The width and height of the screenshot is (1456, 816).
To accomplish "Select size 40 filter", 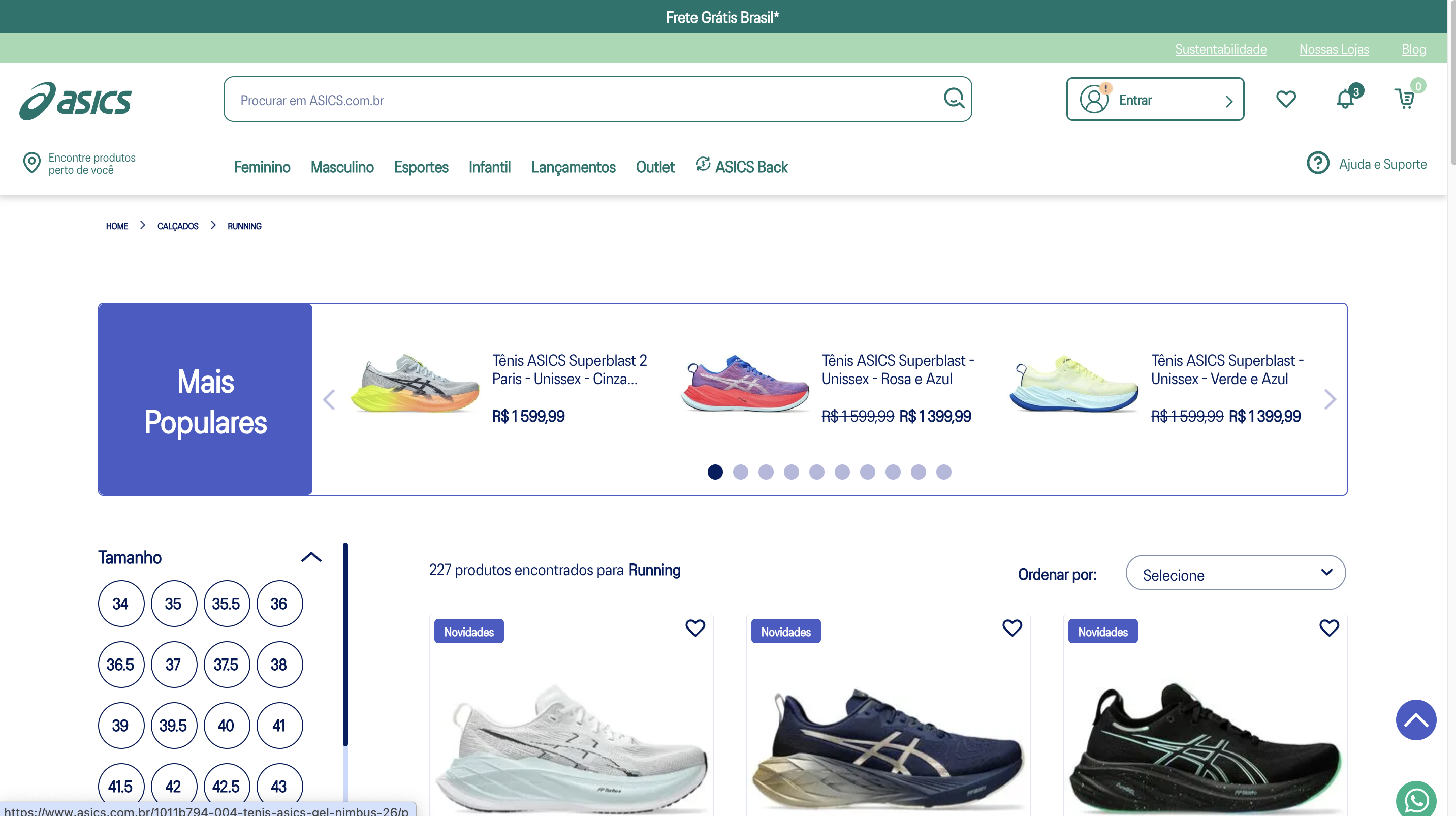I will pos(226,726).
